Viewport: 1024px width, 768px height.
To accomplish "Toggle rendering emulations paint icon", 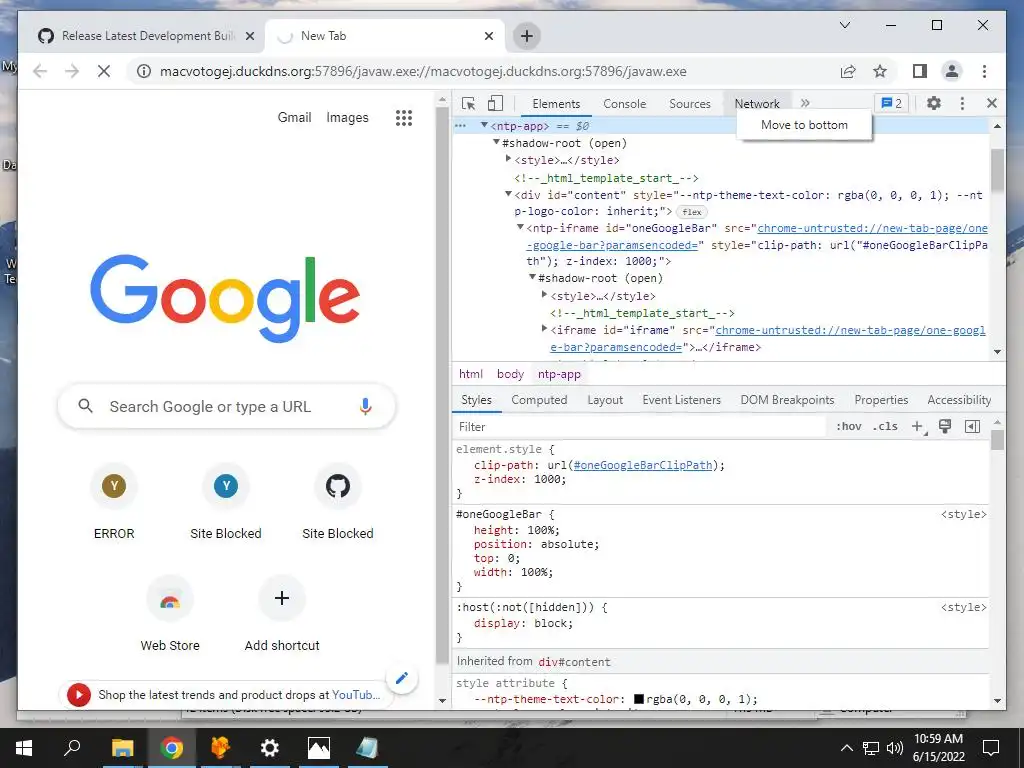I will pyautogui.click(x=944, y=426).
